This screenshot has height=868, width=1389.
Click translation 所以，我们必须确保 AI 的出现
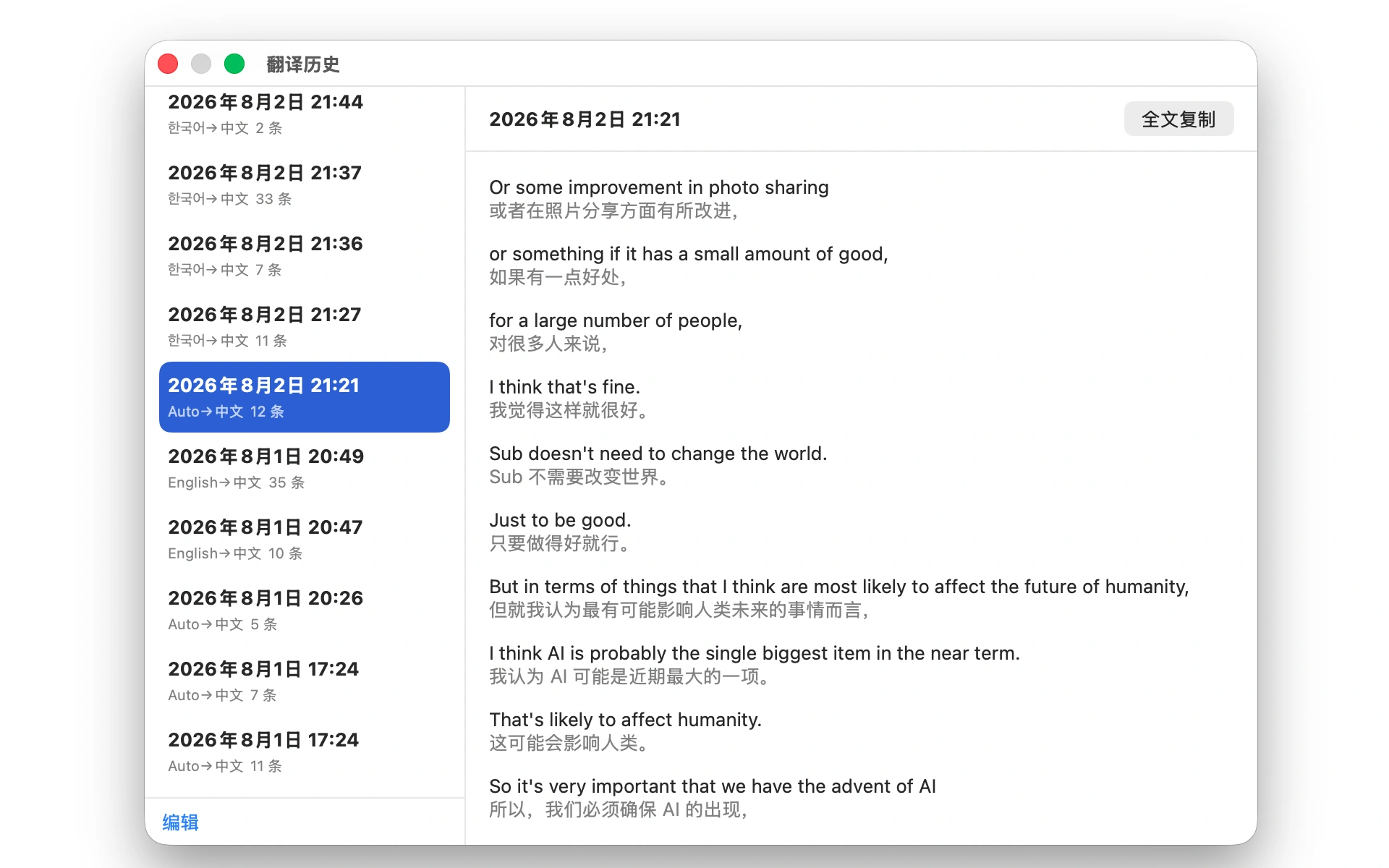point(618,809)
